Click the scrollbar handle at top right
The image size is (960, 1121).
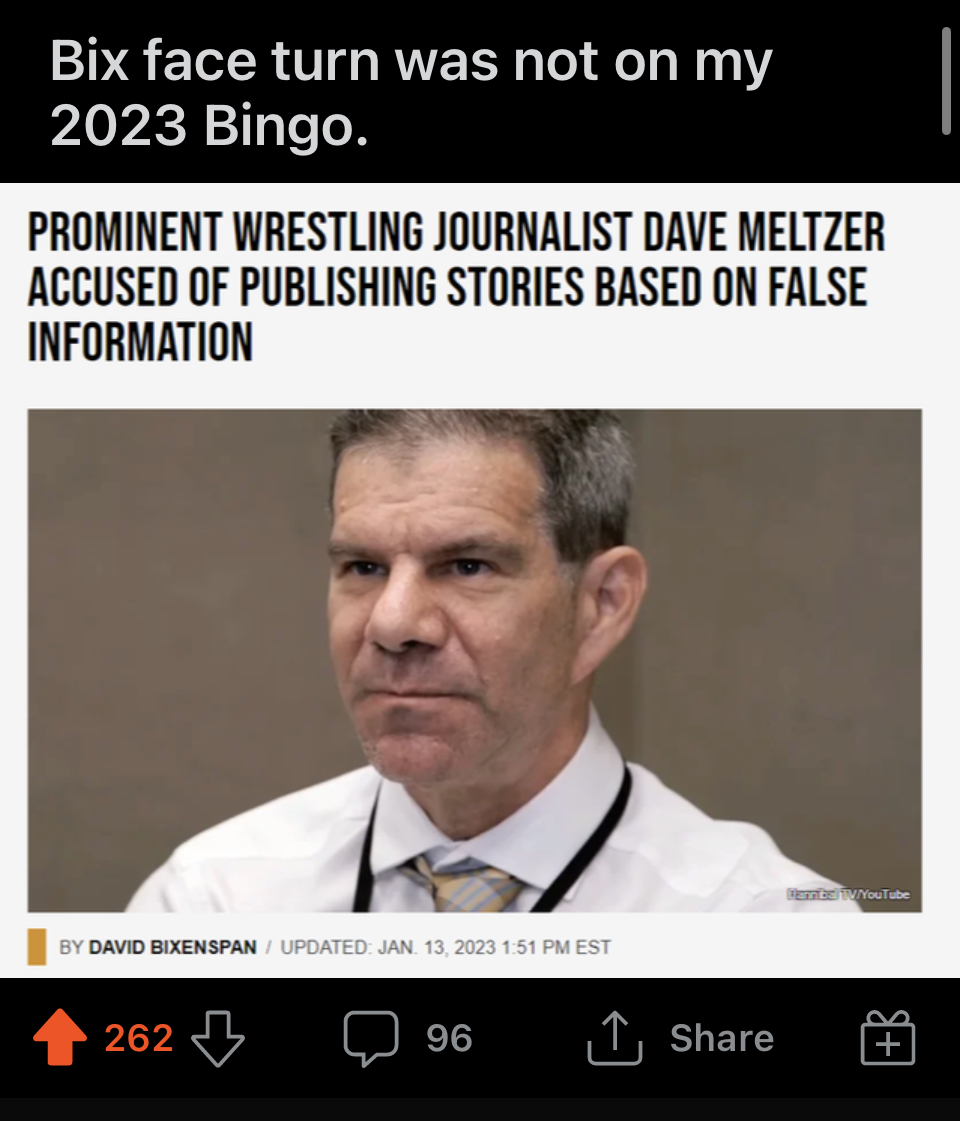(x=946, y=80)
